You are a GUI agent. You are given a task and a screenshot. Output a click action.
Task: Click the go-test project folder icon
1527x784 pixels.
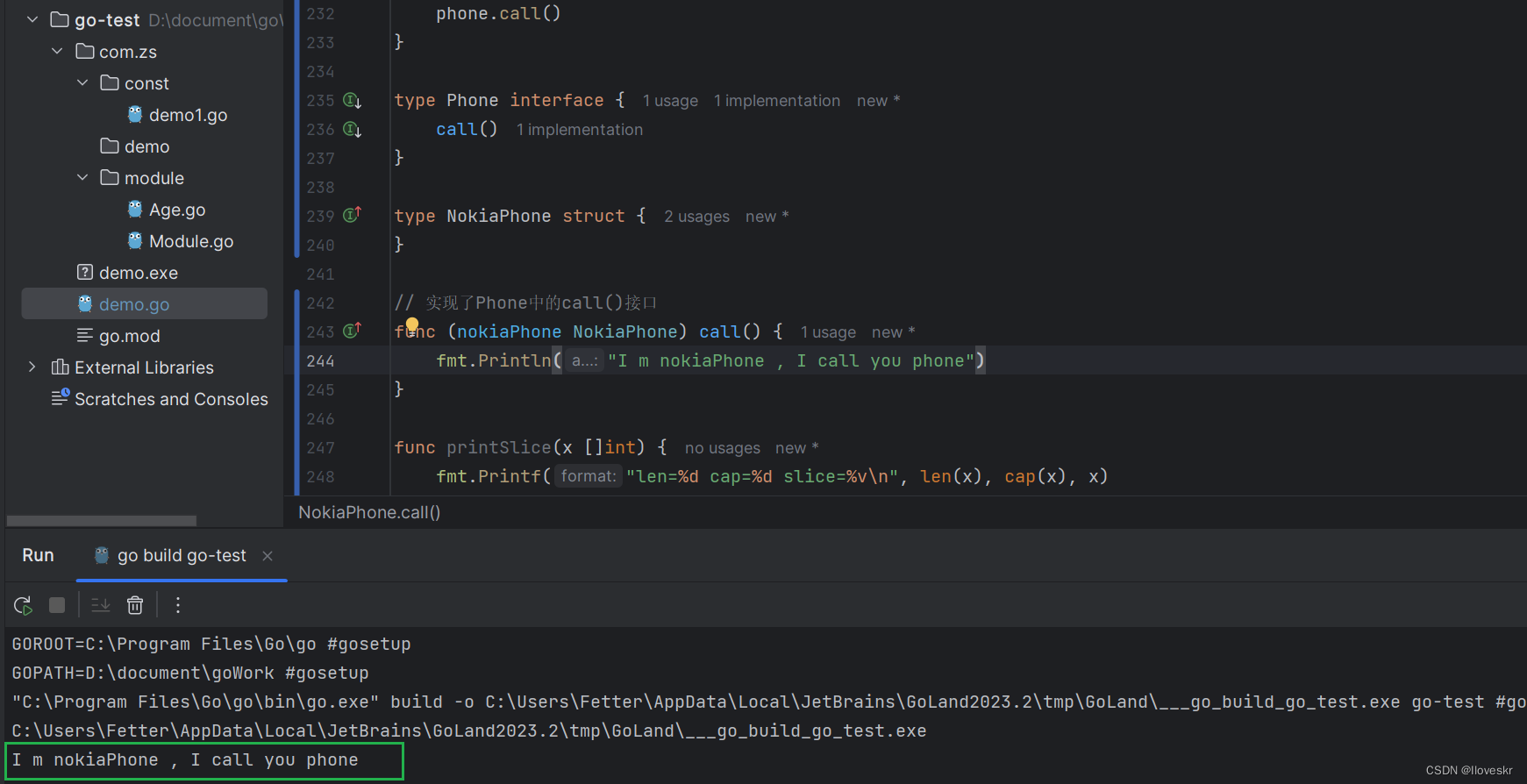pyautogui.click(x=60, y=19)
